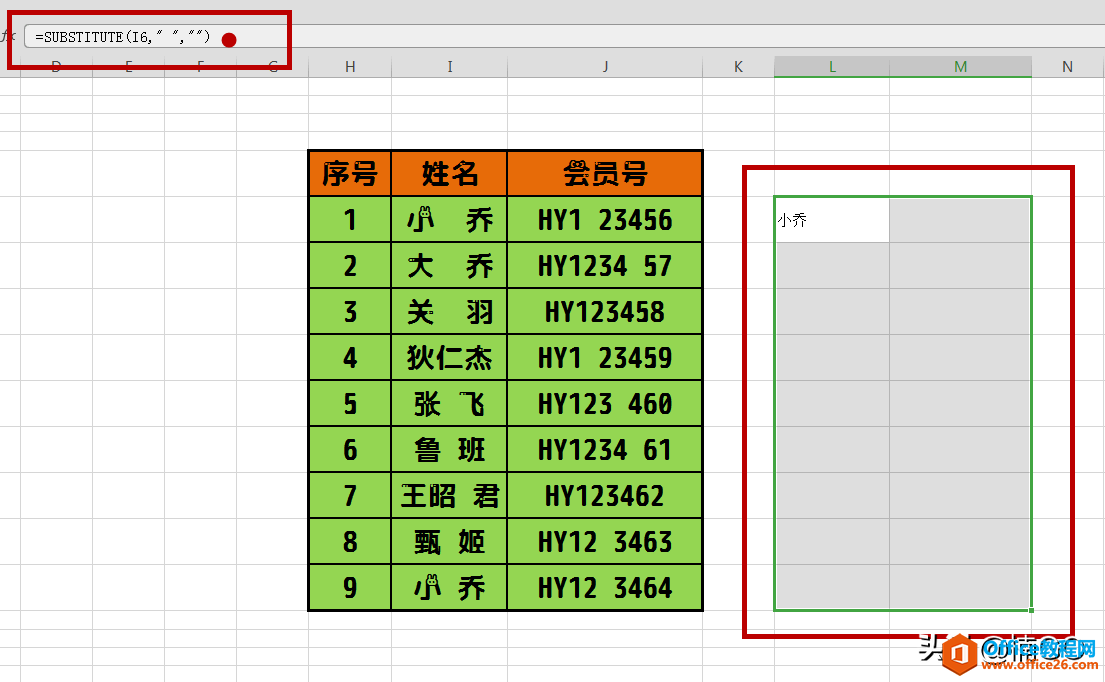Click serial number cell 4
This screenshot has height=682, width=1105.
click(x=350, y=358)
